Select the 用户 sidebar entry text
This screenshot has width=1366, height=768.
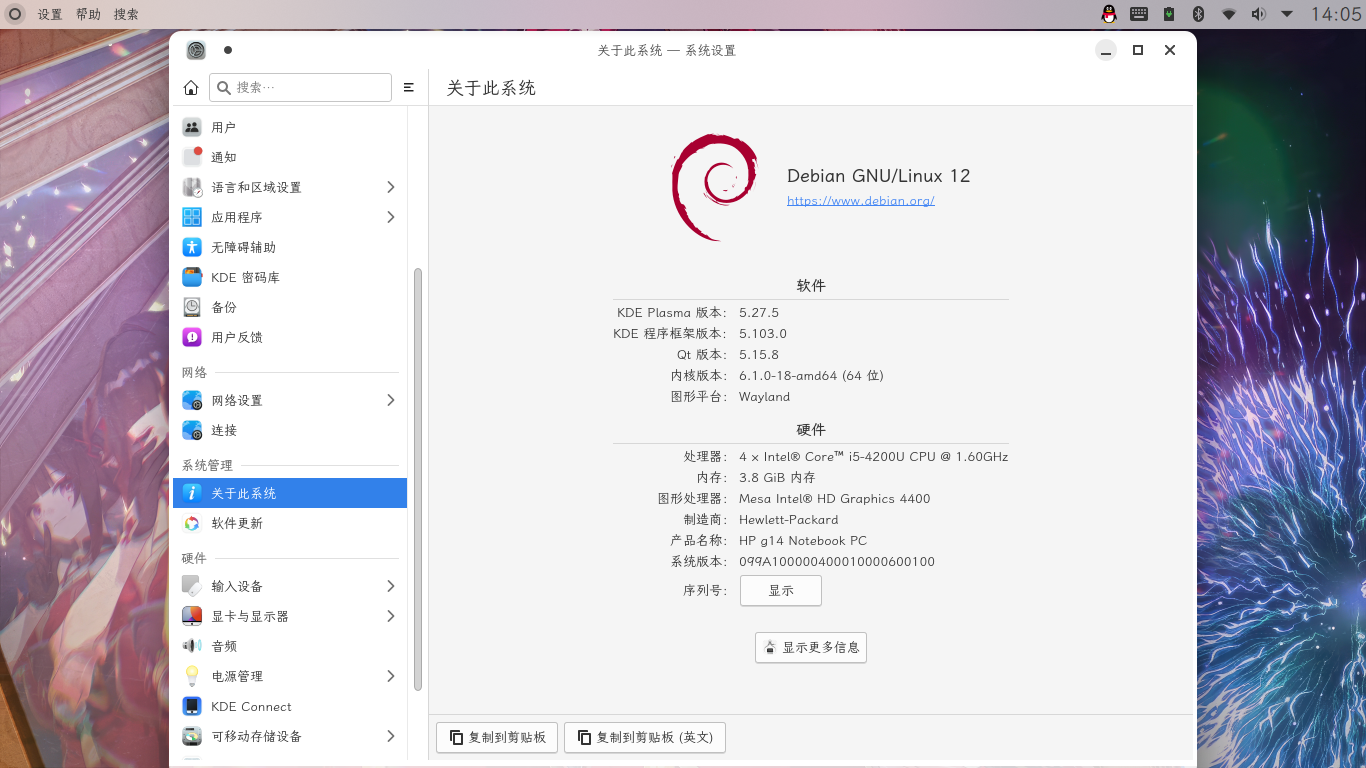tap(224, 128)
